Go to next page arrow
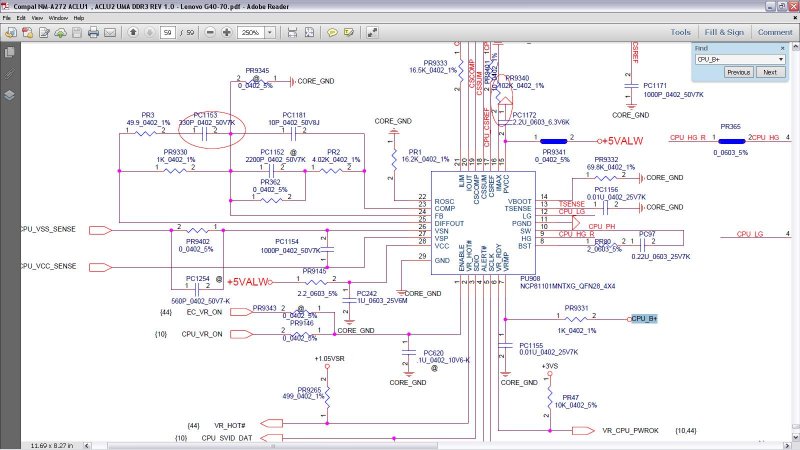Viewport: 800px width, 450px height. pos(149,32)
